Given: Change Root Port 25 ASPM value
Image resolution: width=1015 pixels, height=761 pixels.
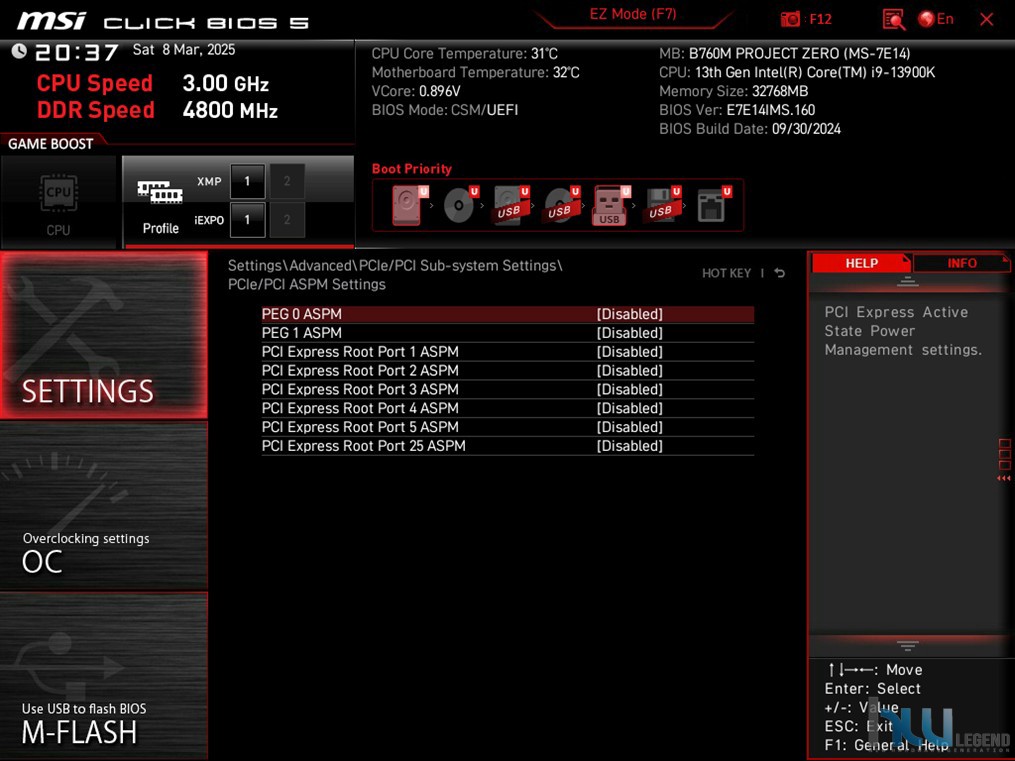Looking at the screenshot, I should 629,445.
